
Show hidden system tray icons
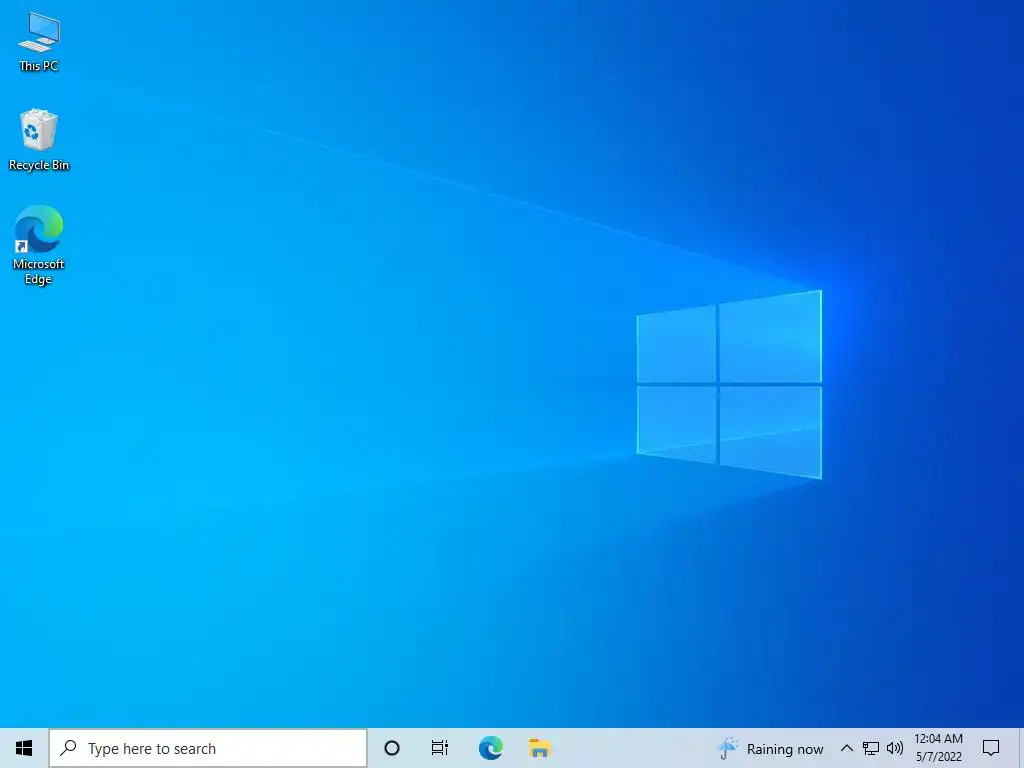[846, 748]
